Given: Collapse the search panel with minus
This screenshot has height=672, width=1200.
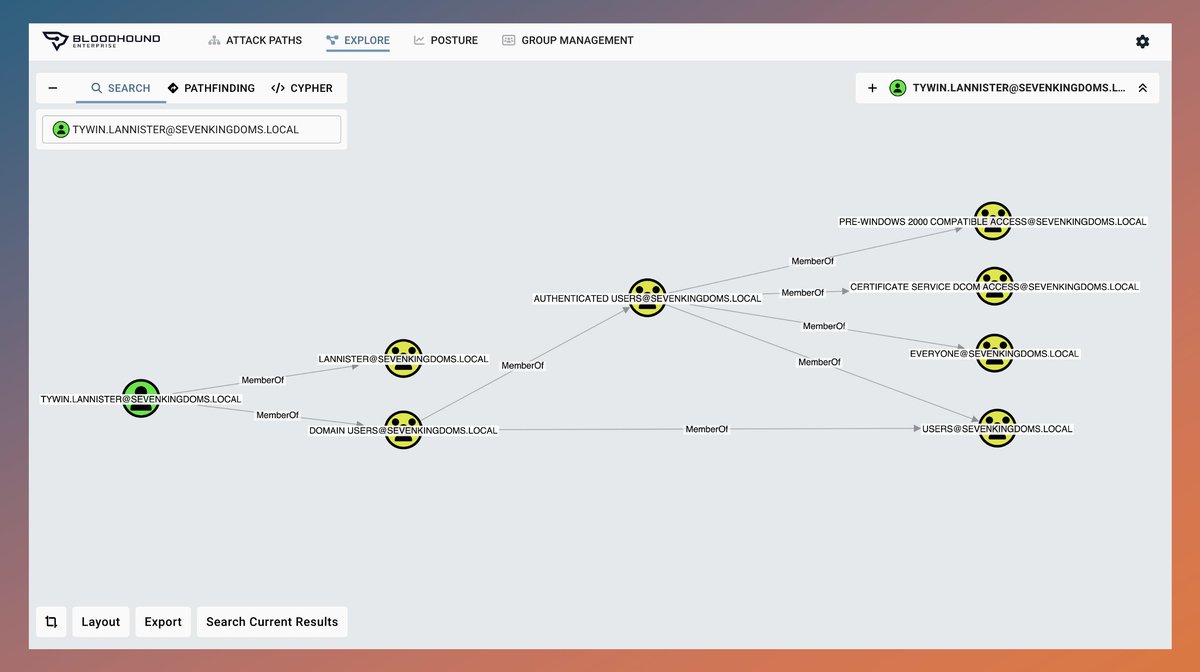Looking at the screenshot, I should click(52, 88).
